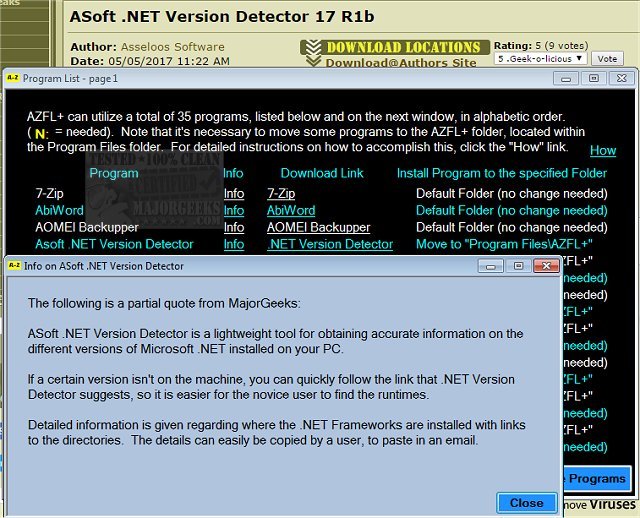Image resolution: width=640 pixels, height=518 pixels.
Task: Click the Program column header
Action: tap(114, 173)
